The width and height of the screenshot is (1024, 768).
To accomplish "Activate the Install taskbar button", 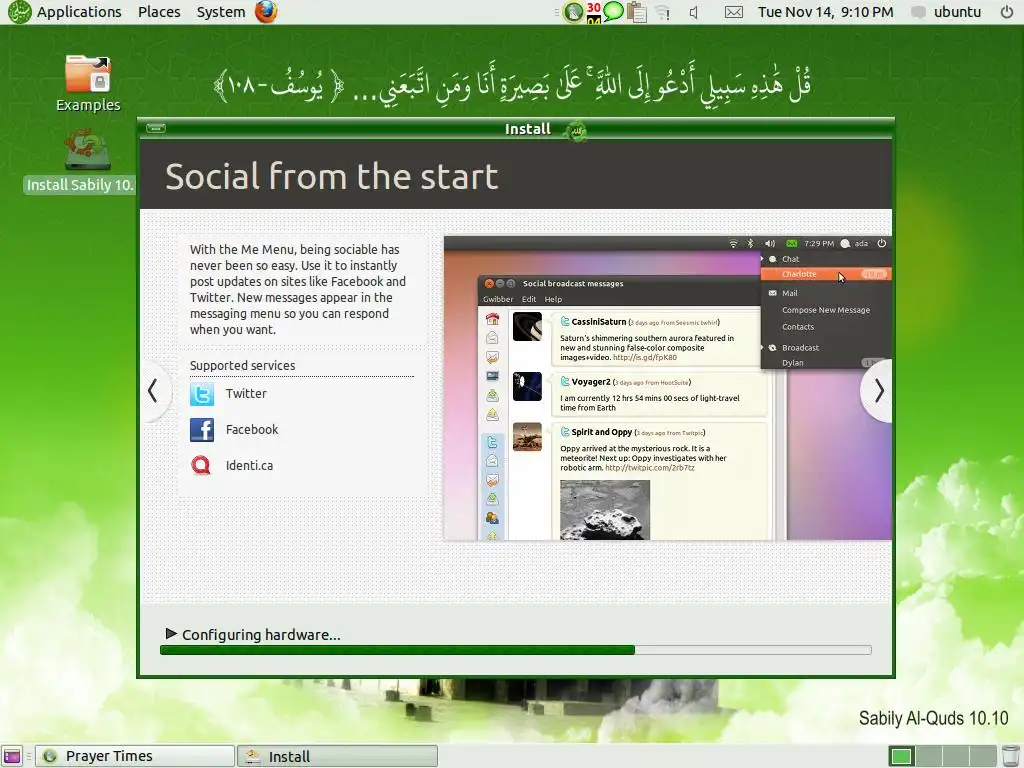I will [337, 756].
